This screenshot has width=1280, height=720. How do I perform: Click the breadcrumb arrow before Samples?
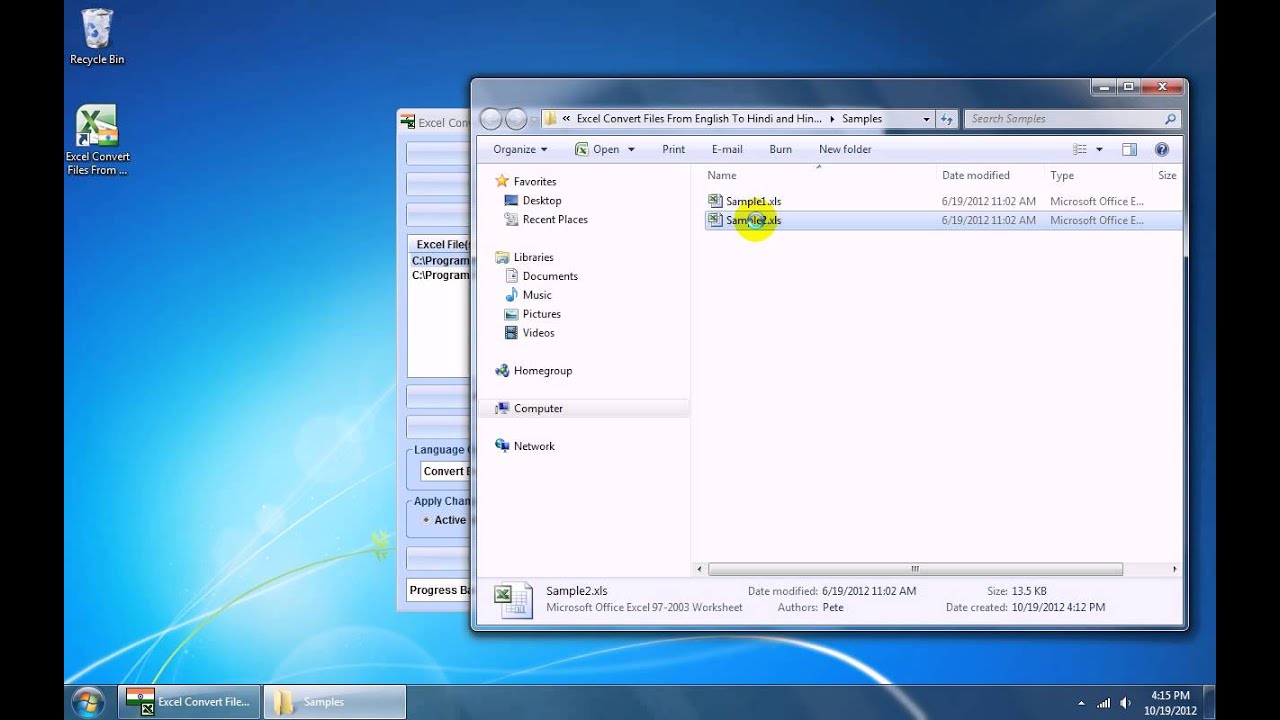(x=832, y=119)
